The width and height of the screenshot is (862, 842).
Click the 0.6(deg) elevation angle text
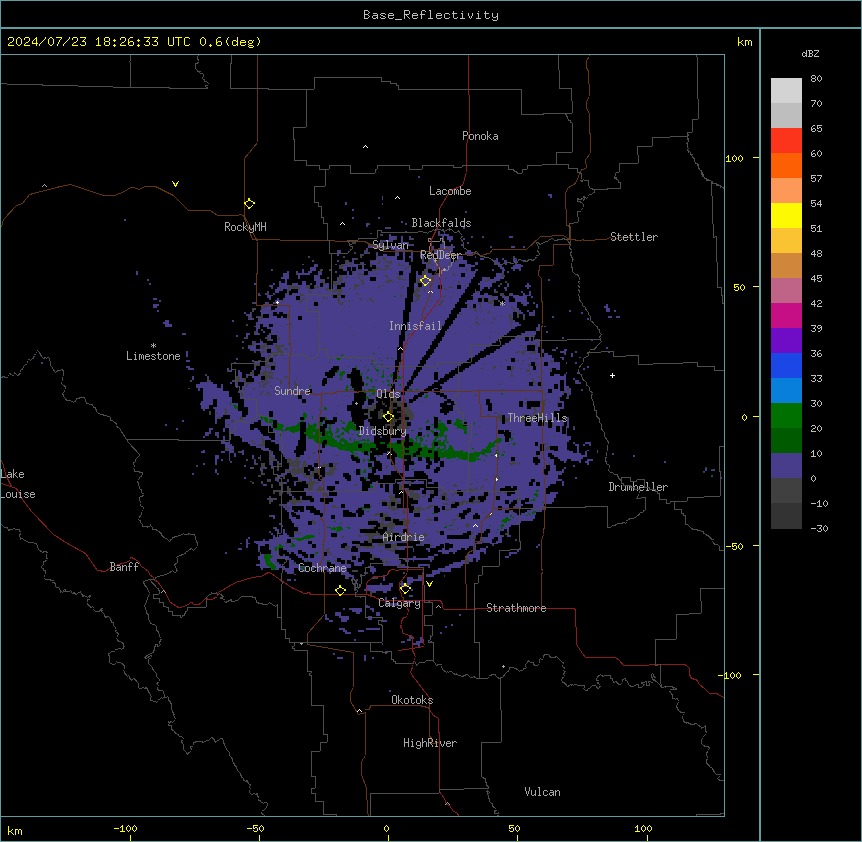[230, 42]
